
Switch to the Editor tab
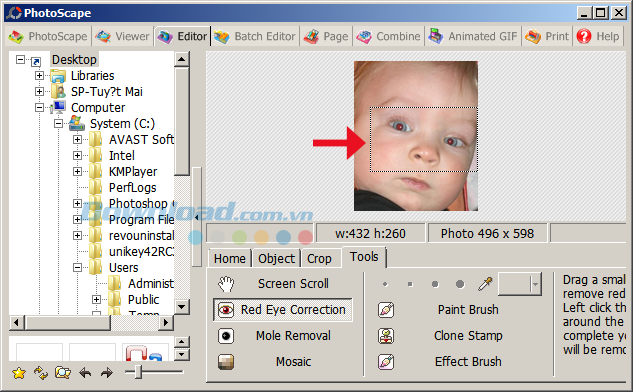(182, 37)
